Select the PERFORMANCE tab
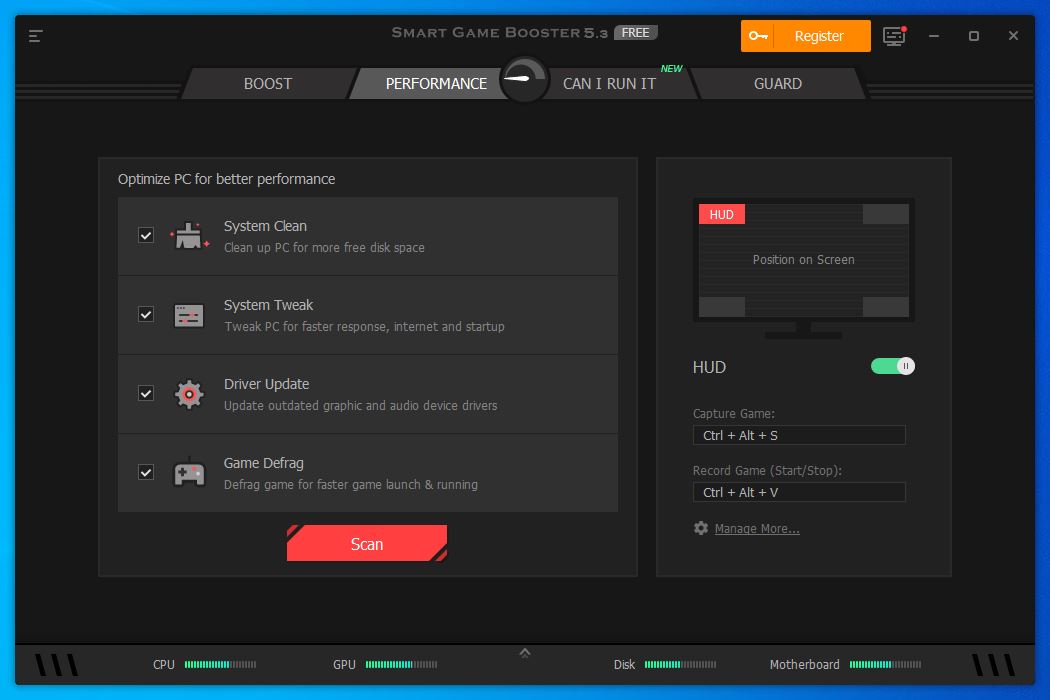1050x700 pixels. point(436,84)
